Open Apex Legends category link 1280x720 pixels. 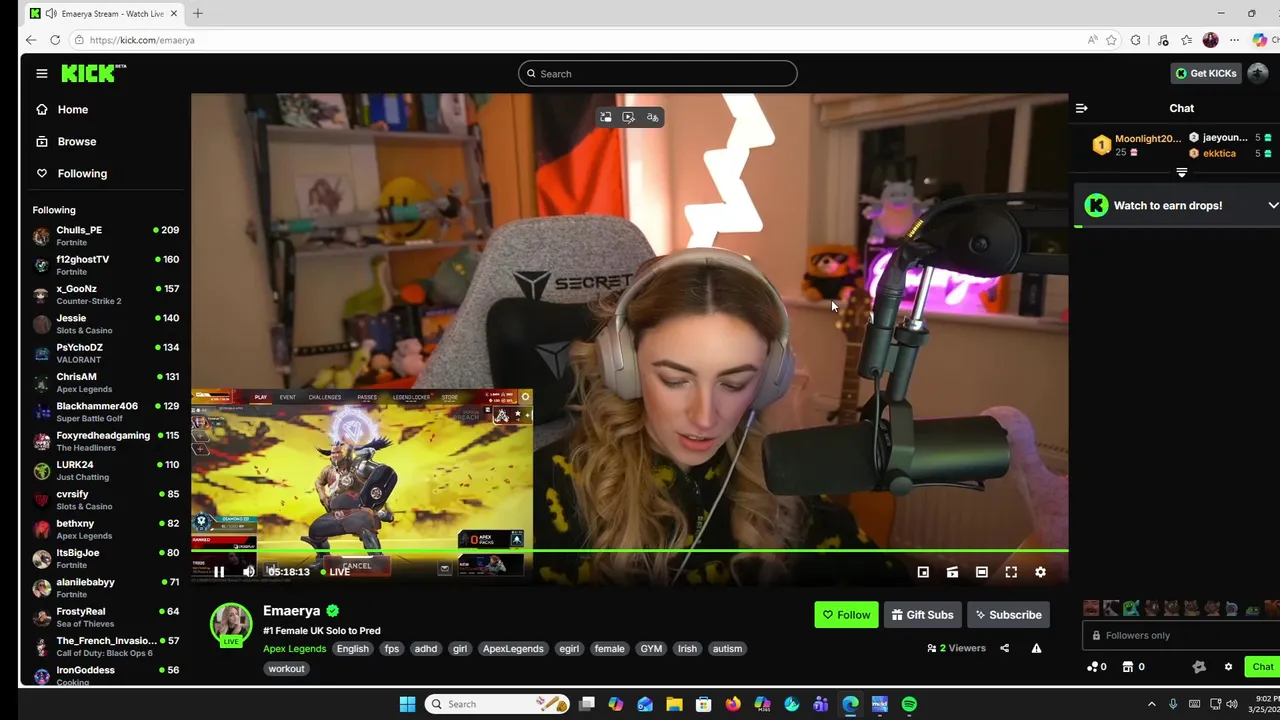(x=294, y=648)
